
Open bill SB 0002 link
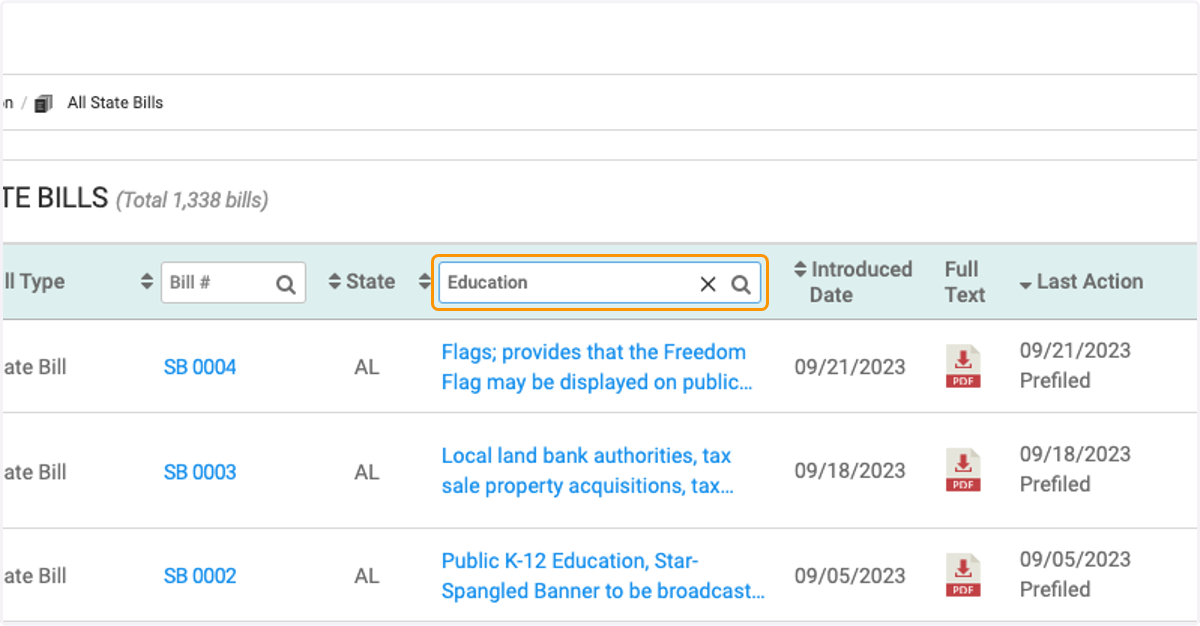(x=200, y=576)
